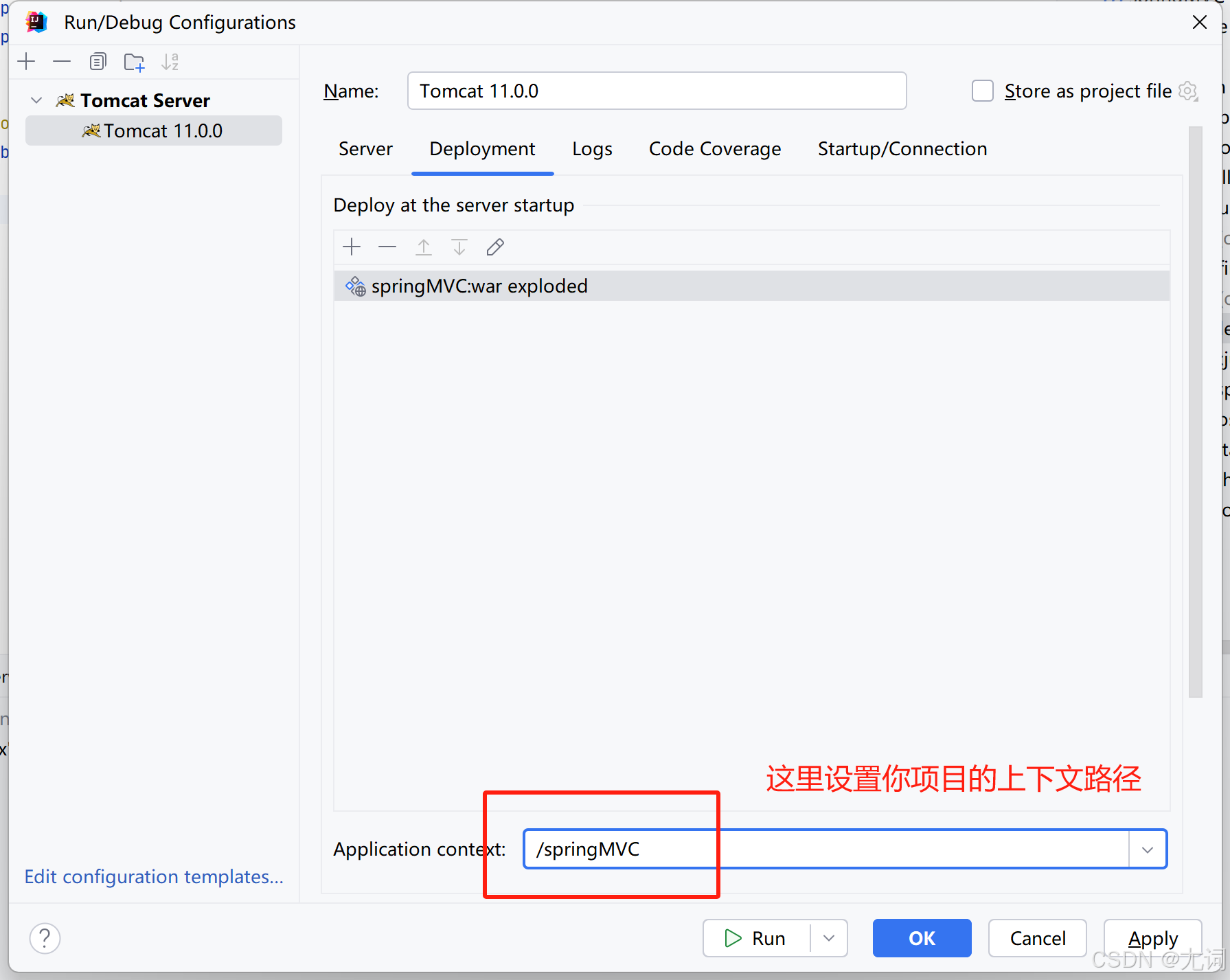Screen dimensions: 1230x980
Task: Copy configuration icon in left toolbar
Action: pyautogui.click(x=98, y=62)
